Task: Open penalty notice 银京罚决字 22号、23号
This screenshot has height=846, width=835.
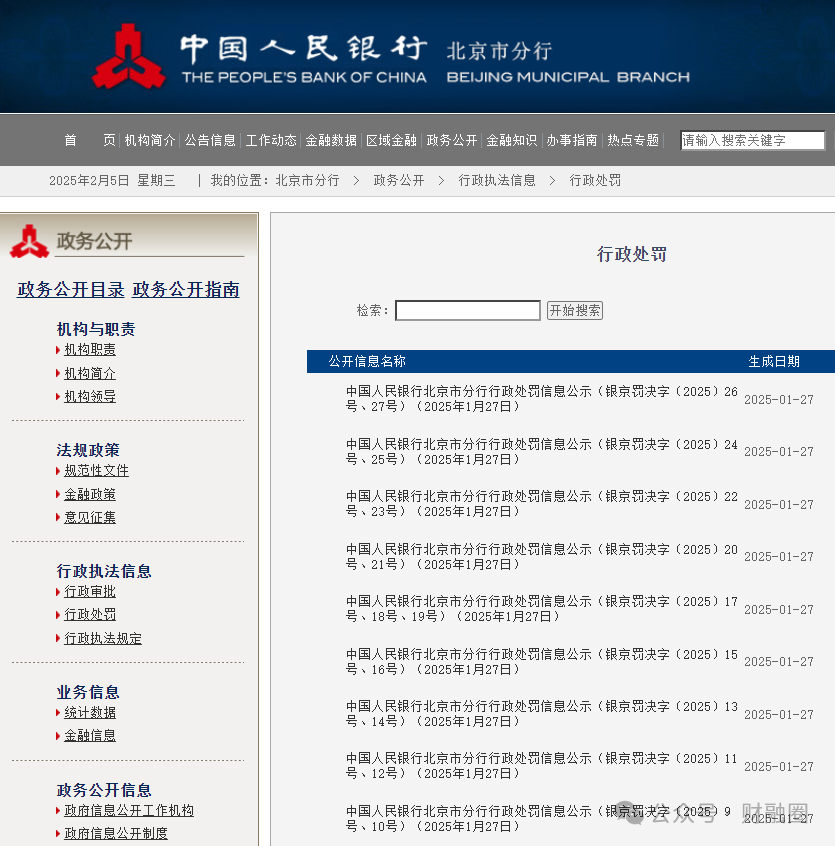Action: (542, 503)
